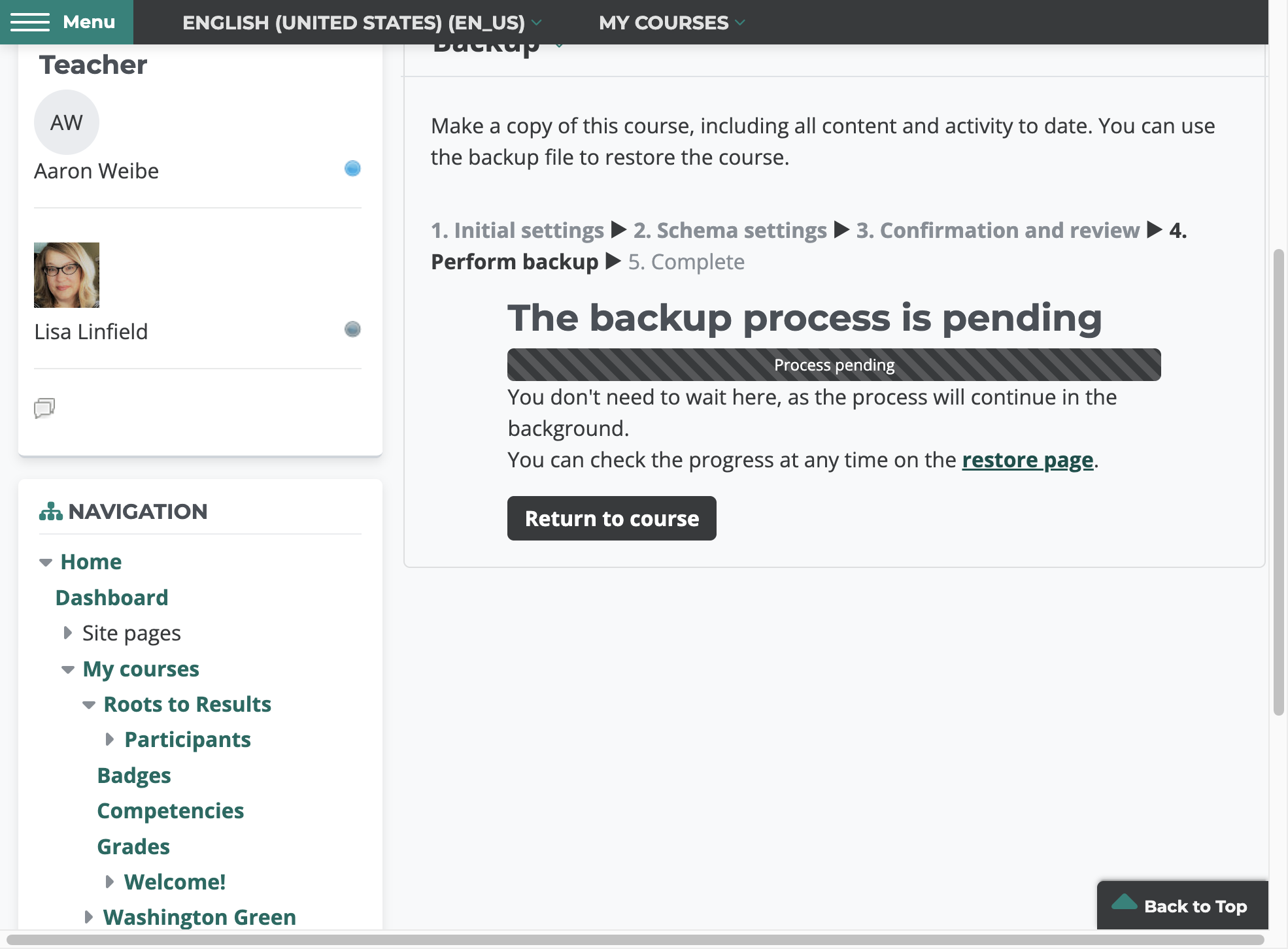This screenshot has height=949, width=1288.
Task: Click the Process pending progress bar
Action: pos(834,365)
